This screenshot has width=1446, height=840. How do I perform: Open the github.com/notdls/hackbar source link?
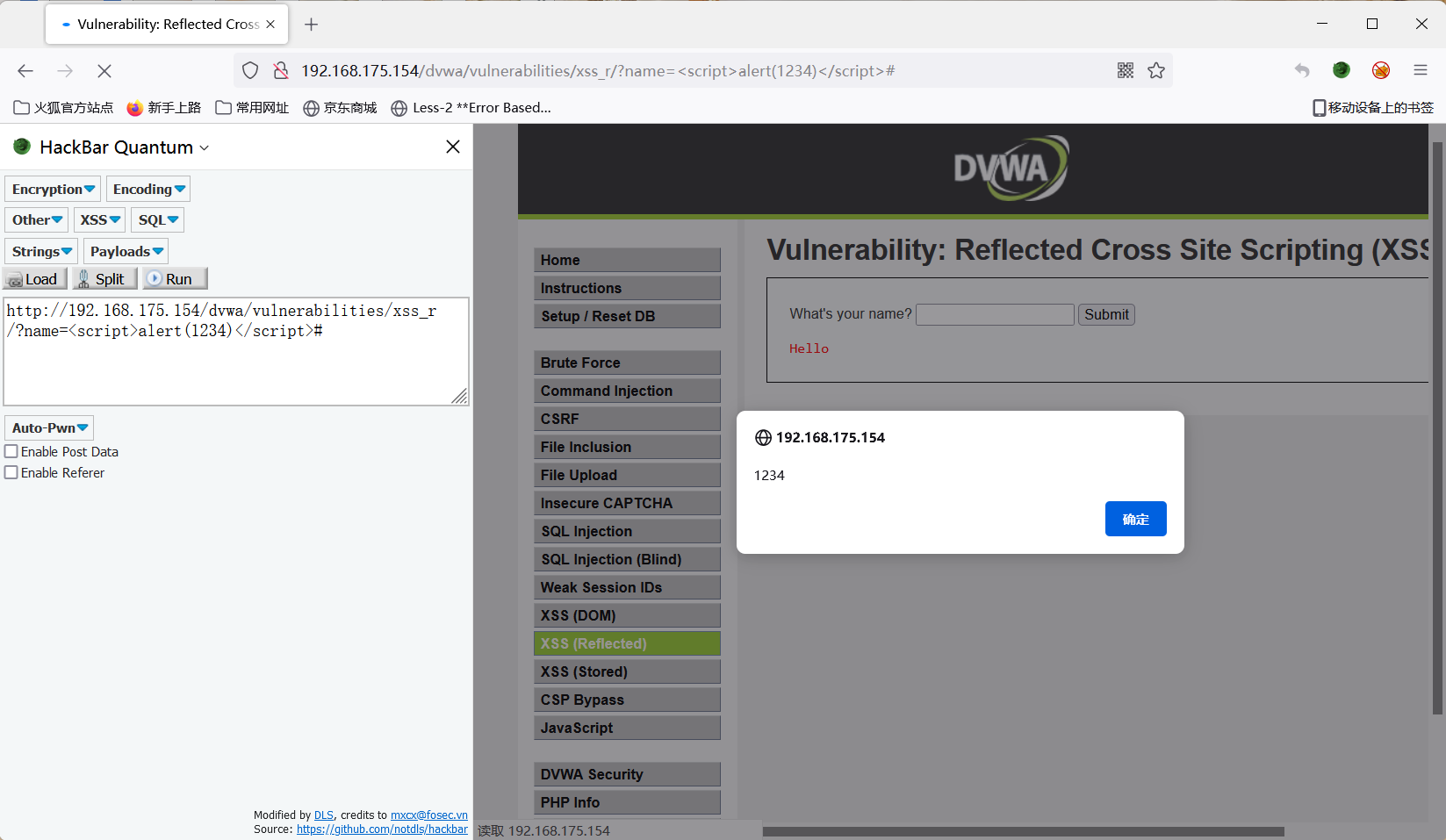382,829
